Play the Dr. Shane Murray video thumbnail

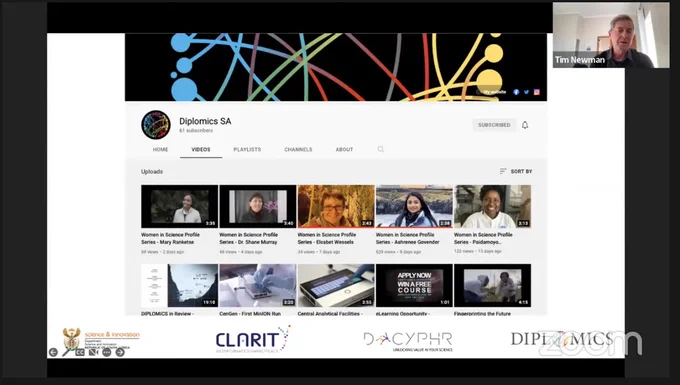258,206
